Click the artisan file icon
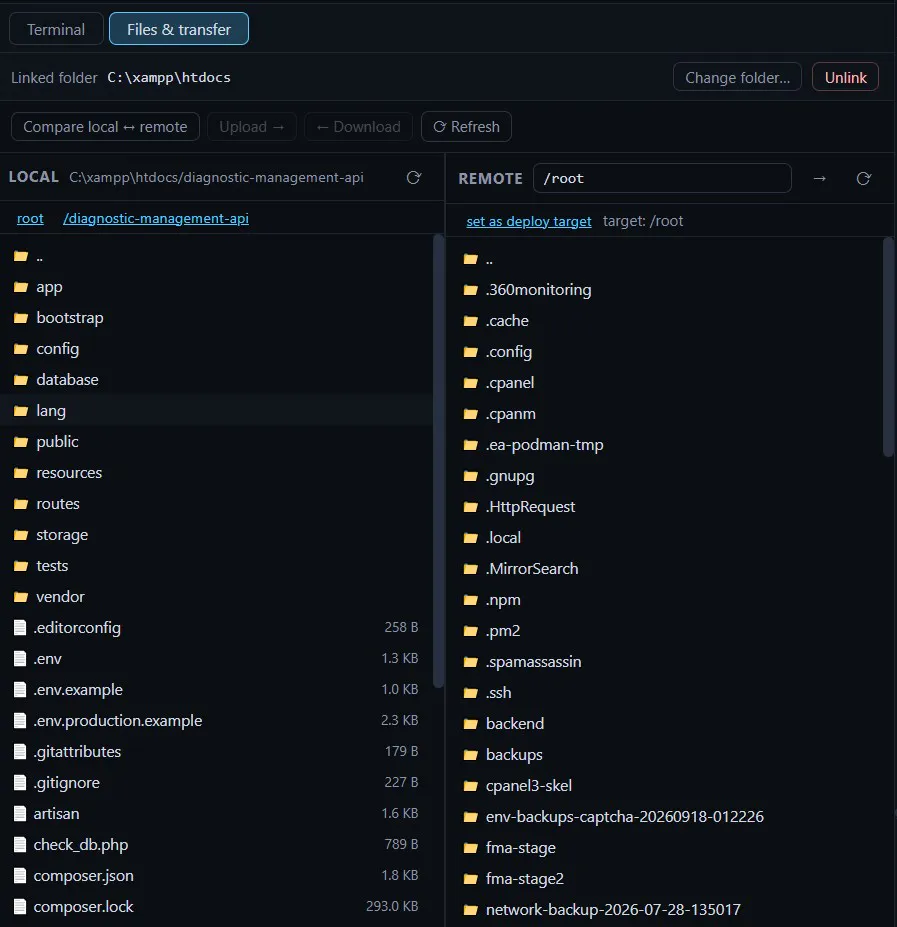This screenshot has height=927, width=897. click(20, 813)
